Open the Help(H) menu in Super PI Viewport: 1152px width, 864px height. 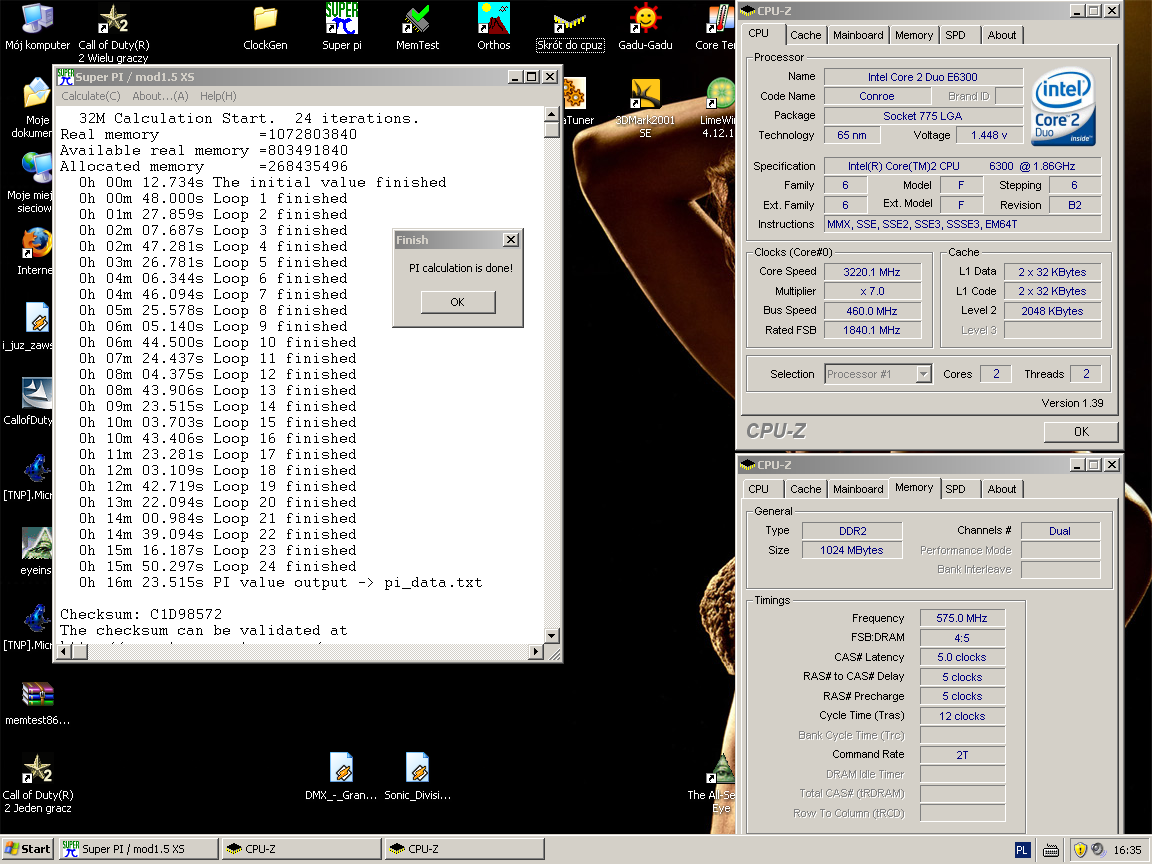point(218,96)
